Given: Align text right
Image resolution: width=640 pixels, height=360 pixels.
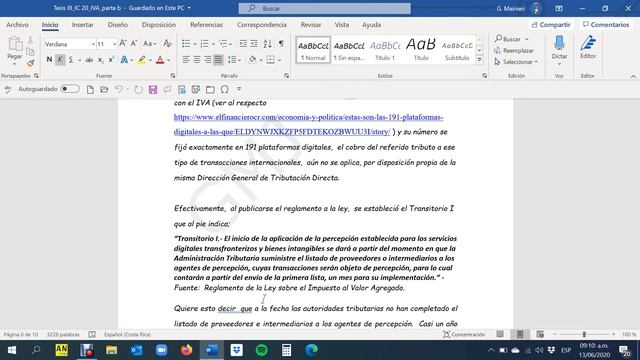Looking at the screenshot, I should 207,60.
